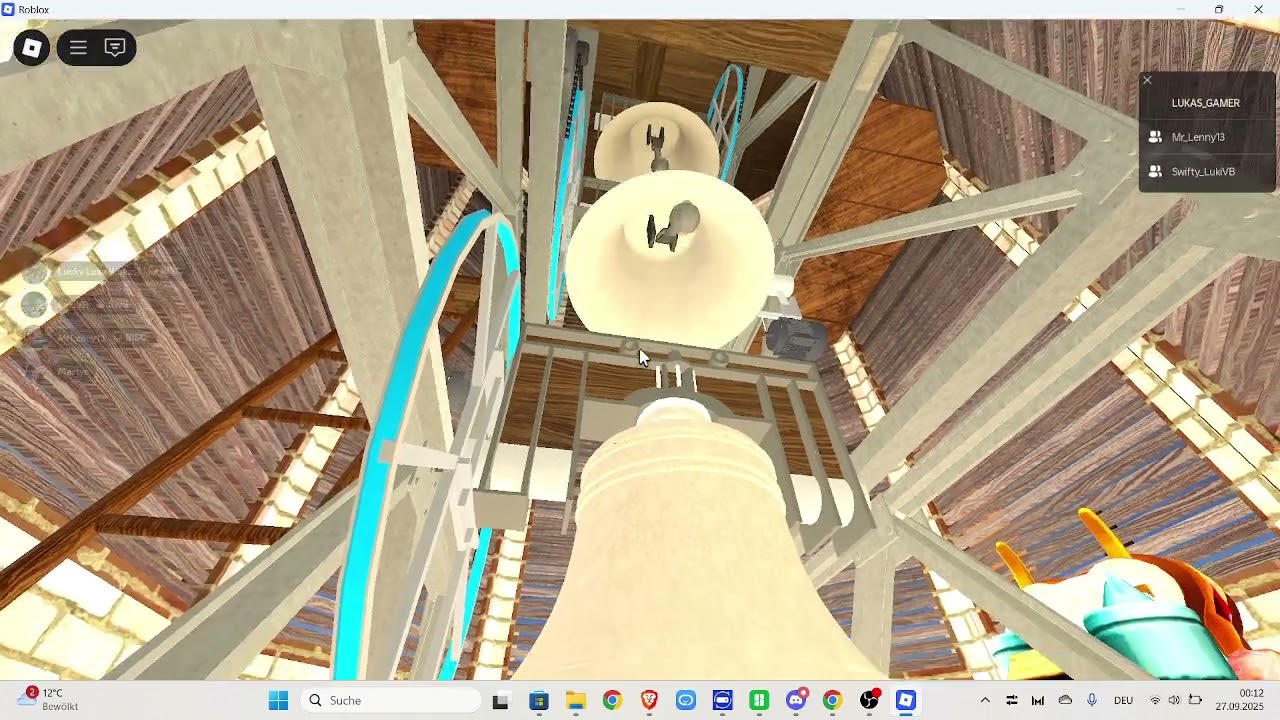Select LUKAS_GAMER in player list
This screenshot has height=720, width=1280.
(x=1206, y=103)
